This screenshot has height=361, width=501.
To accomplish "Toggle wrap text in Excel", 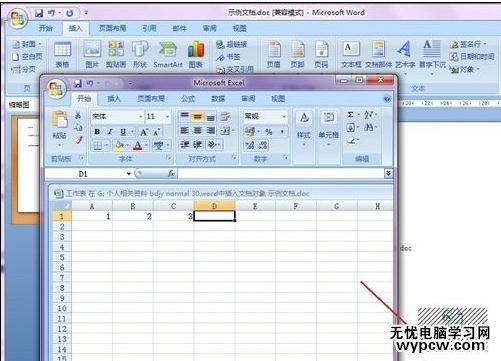I will [x=225, y=117].
